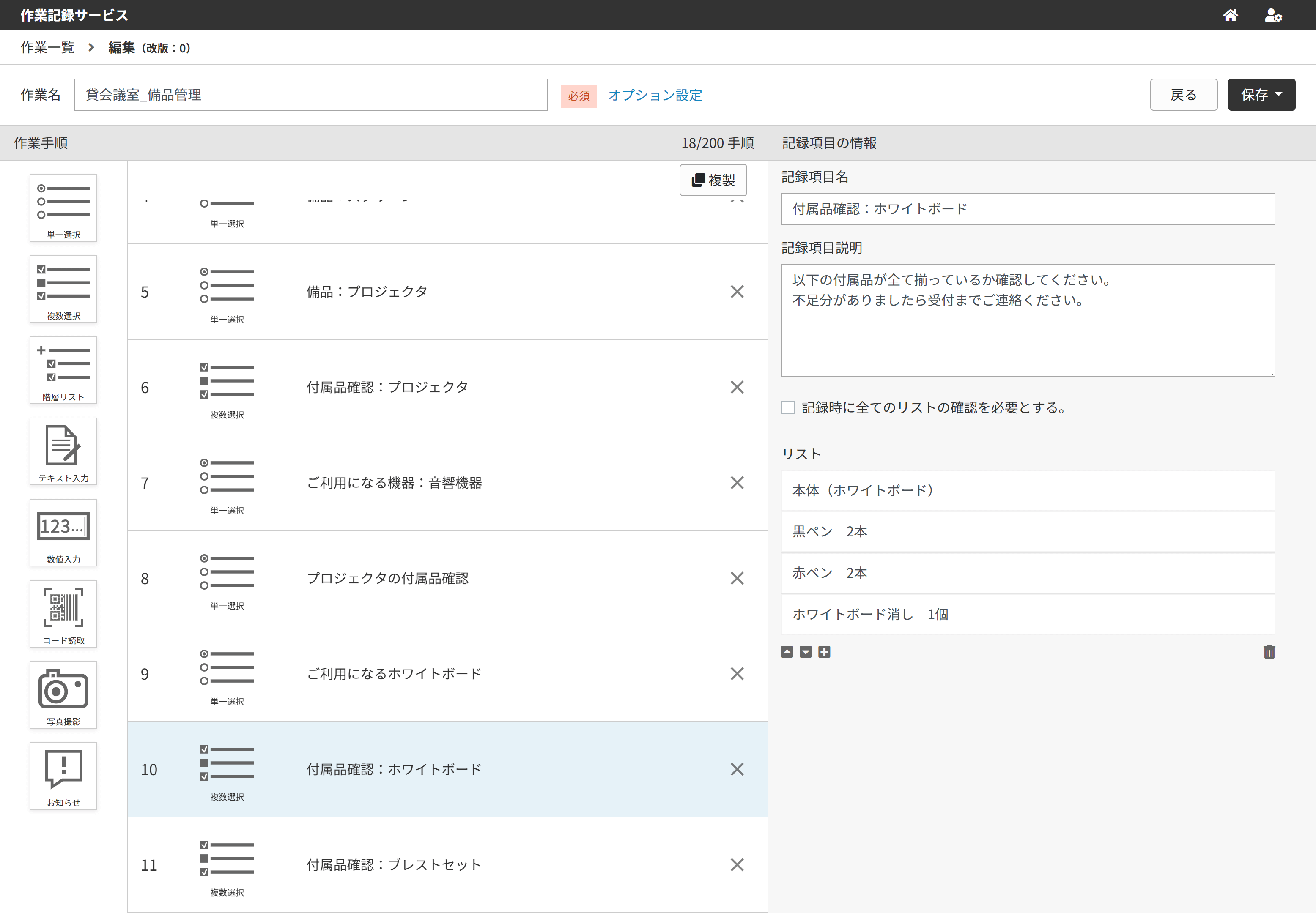Add a テキスト入力 step from palette
The height and width of the screenshot is (913, 1316).
(63, 452)
